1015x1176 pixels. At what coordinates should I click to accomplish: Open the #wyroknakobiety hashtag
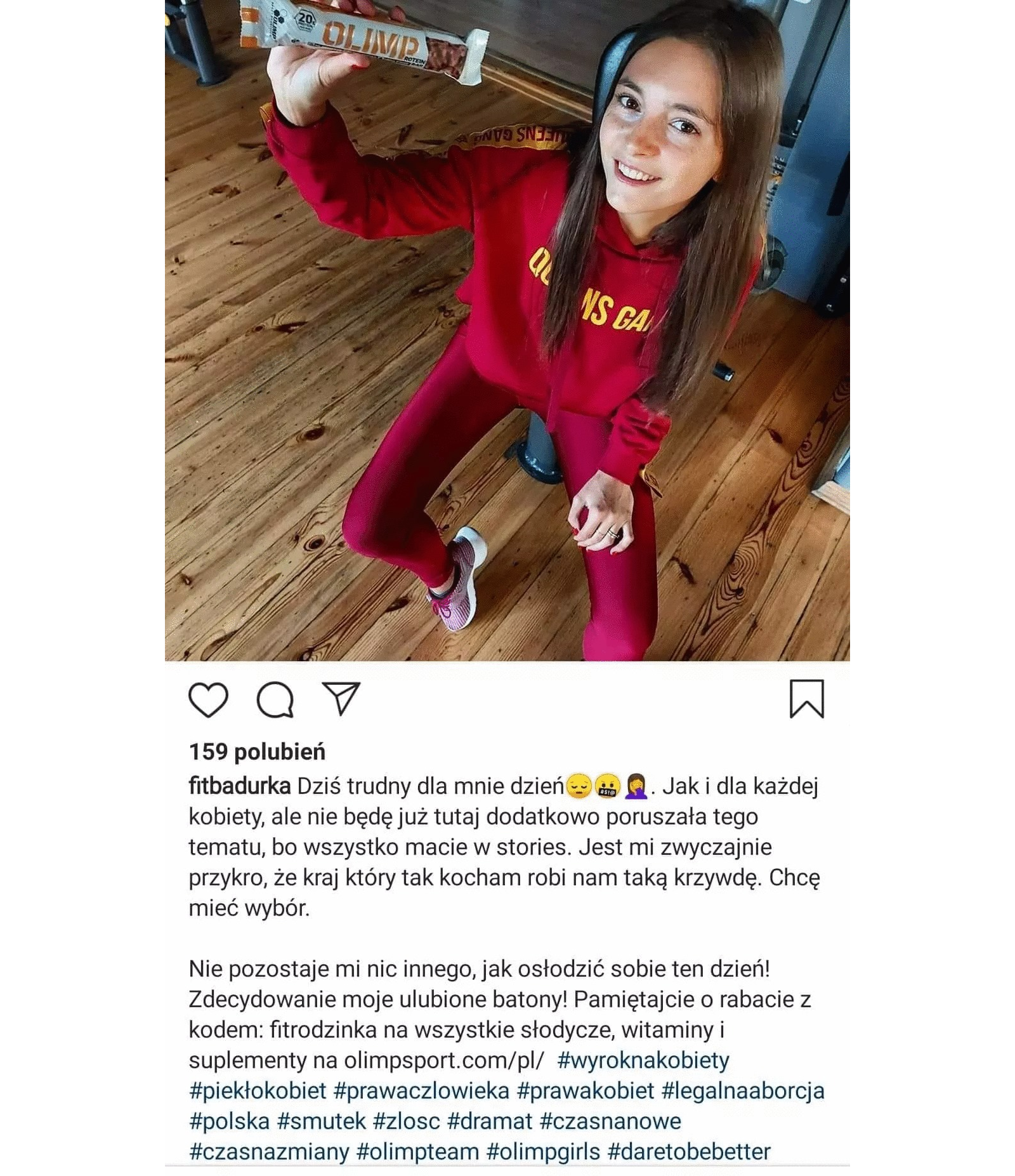tap(643, 1060)
